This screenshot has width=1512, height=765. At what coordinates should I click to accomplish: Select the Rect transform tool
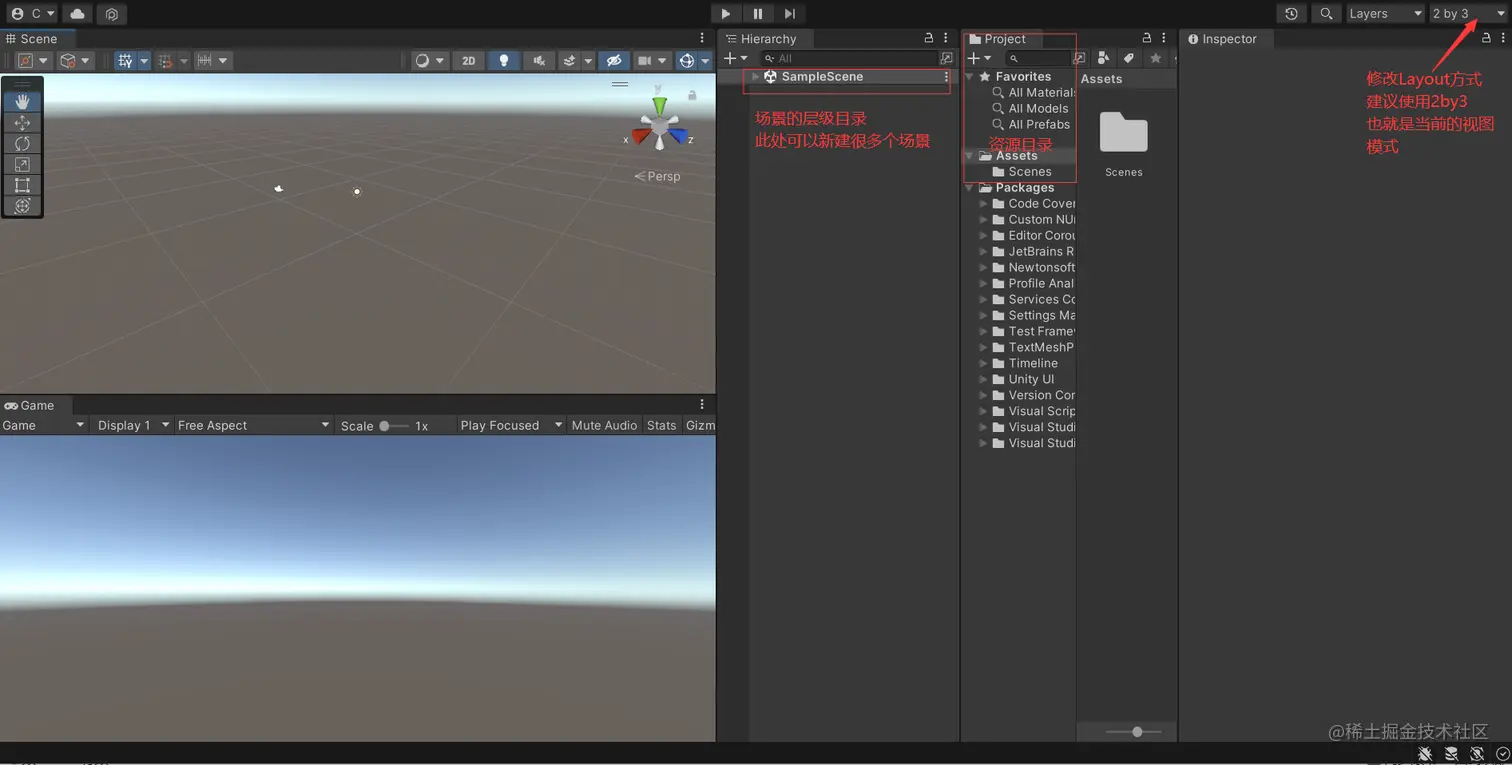click(x=22, y=185)
